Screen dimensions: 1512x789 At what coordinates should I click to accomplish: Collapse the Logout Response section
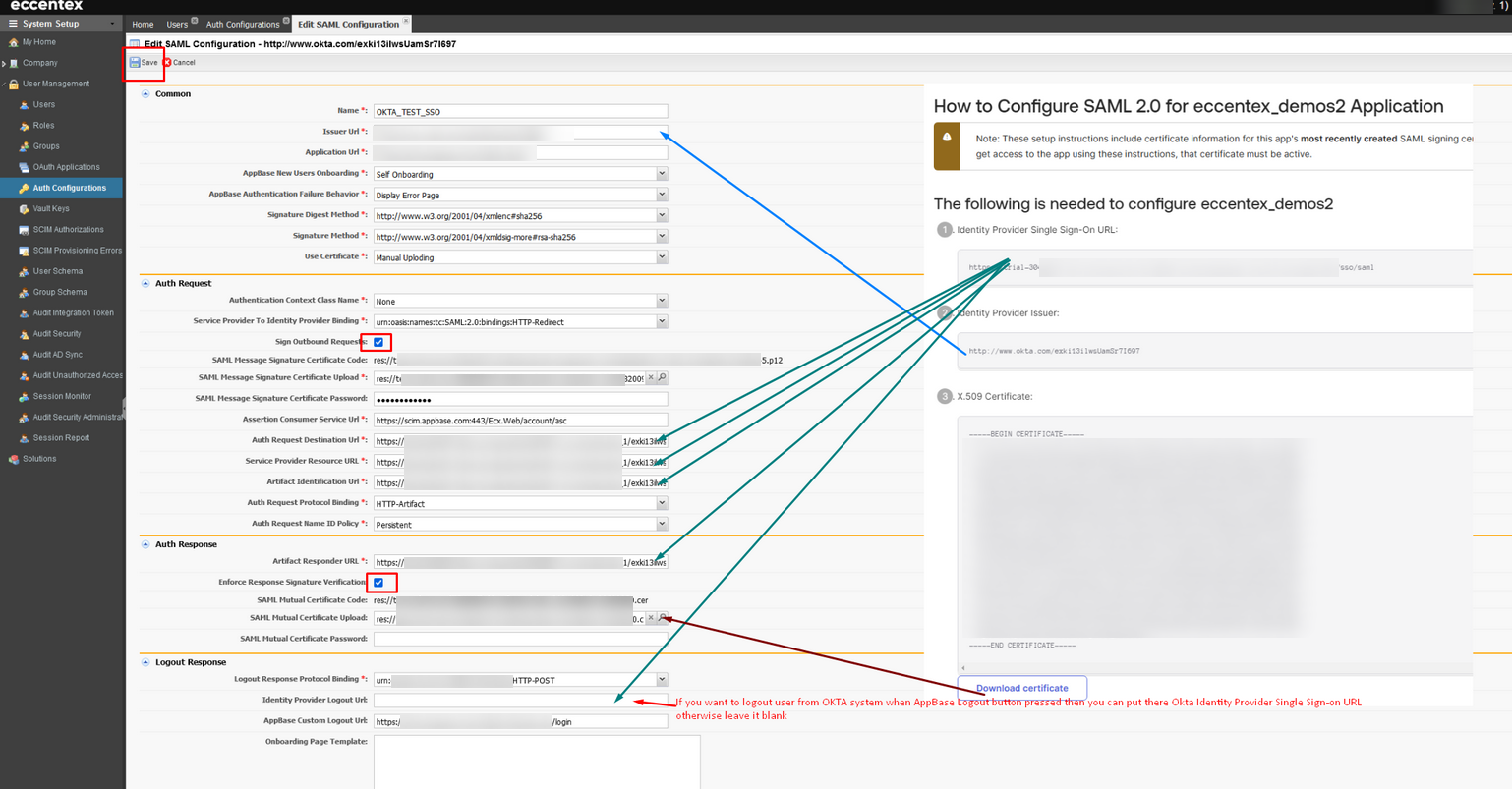[x=145, y=662]
